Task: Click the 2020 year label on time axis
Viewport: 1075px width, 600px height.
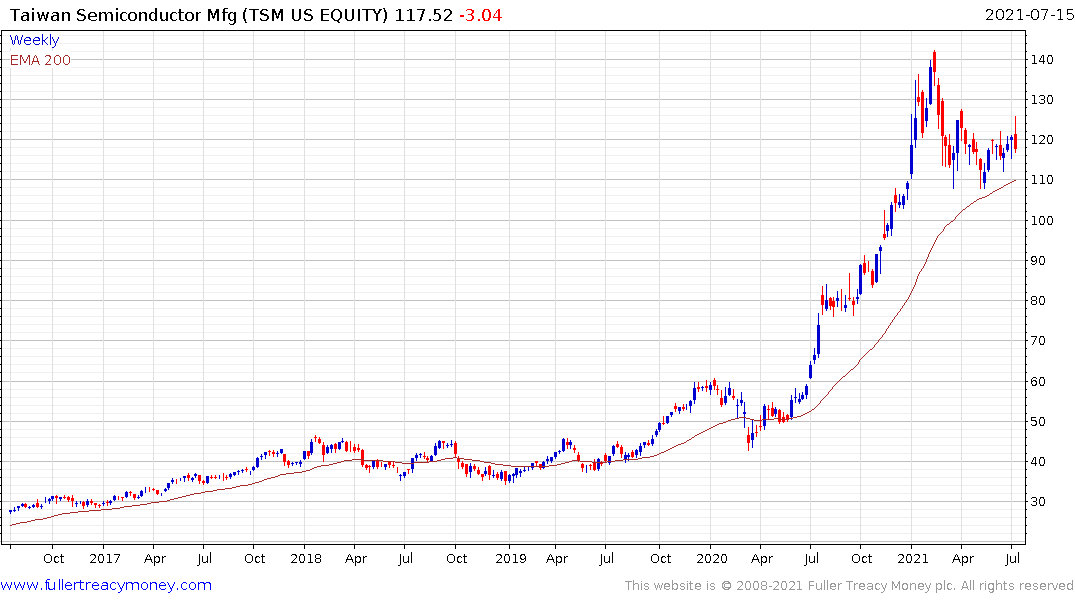Action: click(712, 559)
